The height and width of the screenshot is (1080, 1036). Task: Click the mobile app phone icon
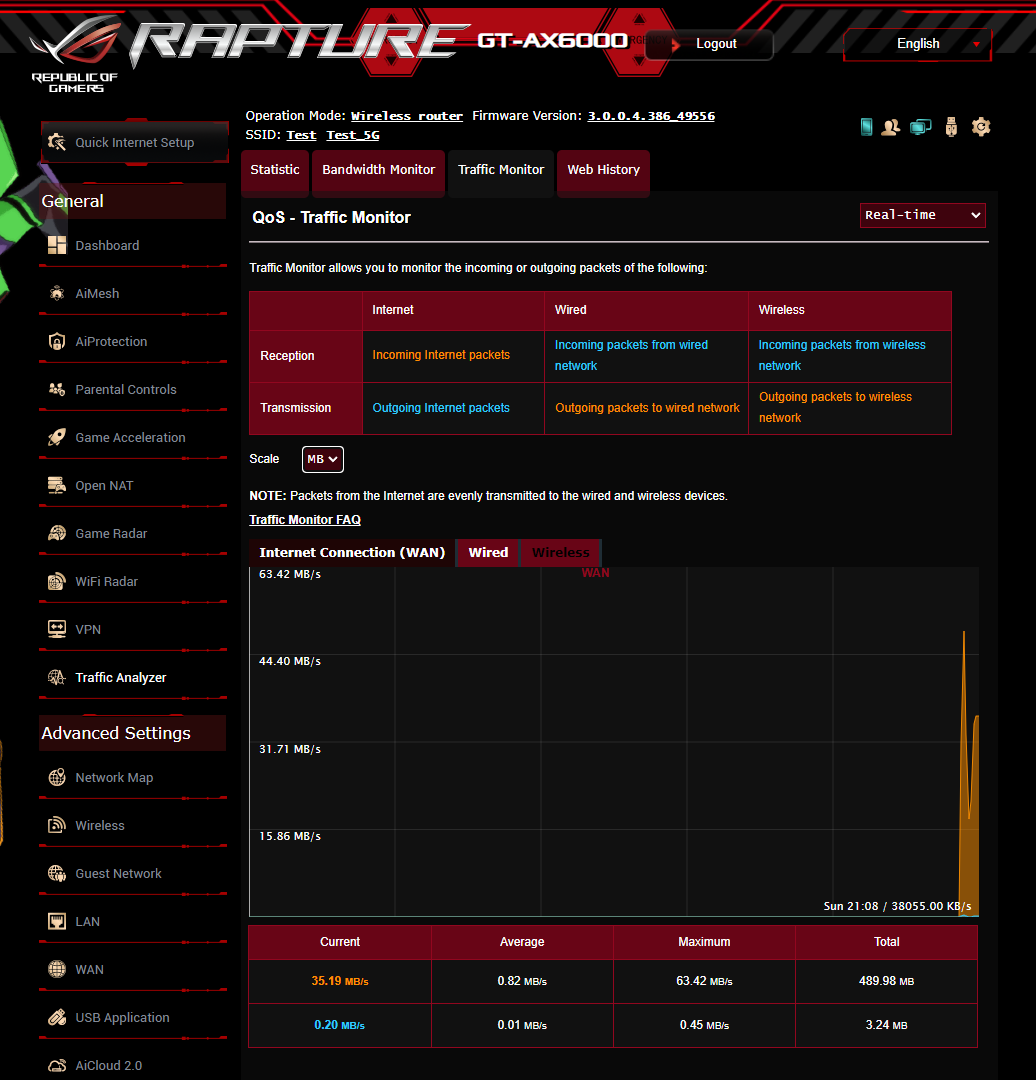pyautogui.click(x=867, y=127)
